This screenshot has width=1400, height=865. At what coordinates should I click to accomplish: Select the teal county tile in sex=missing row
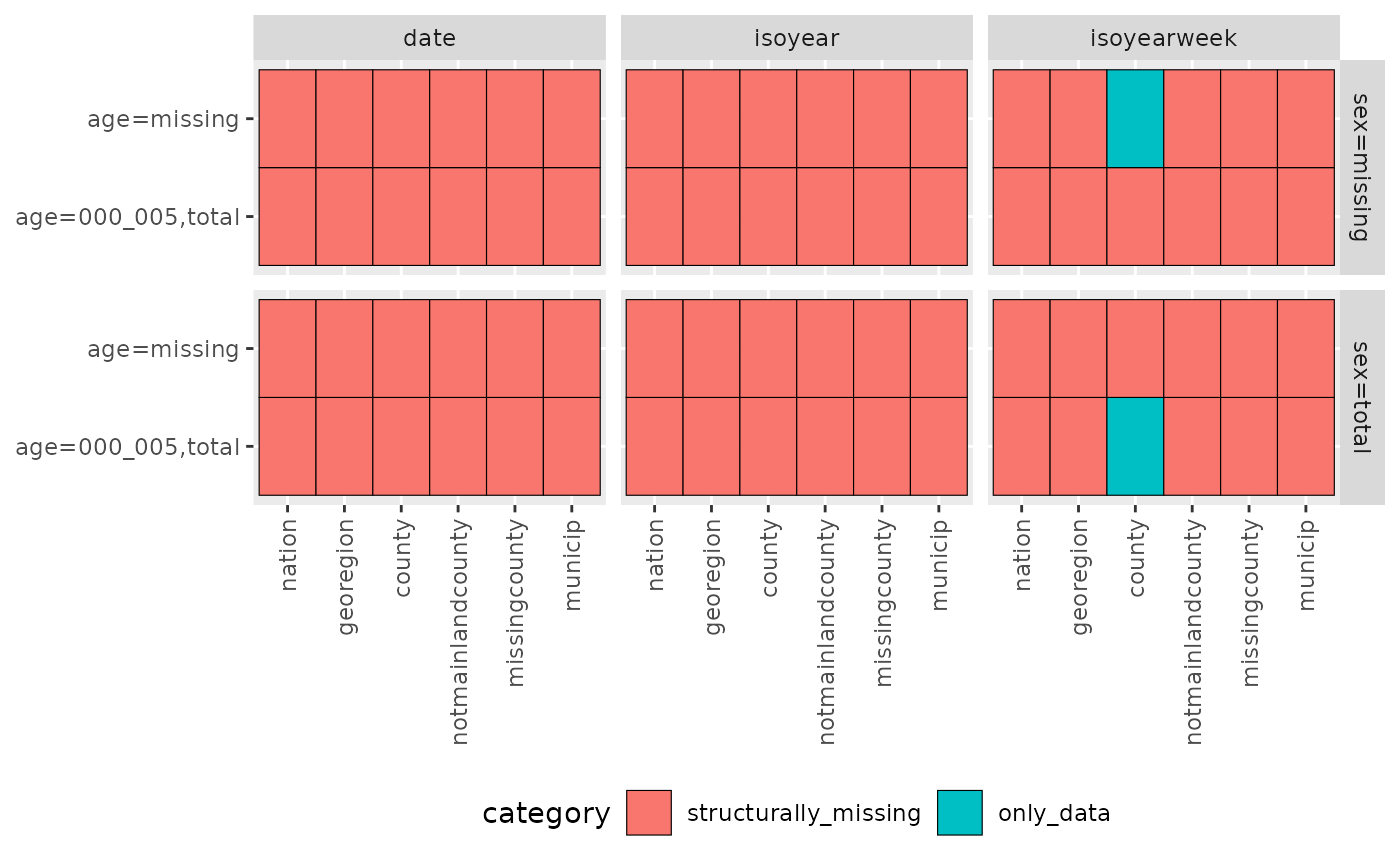click(x=1135, y=119)
